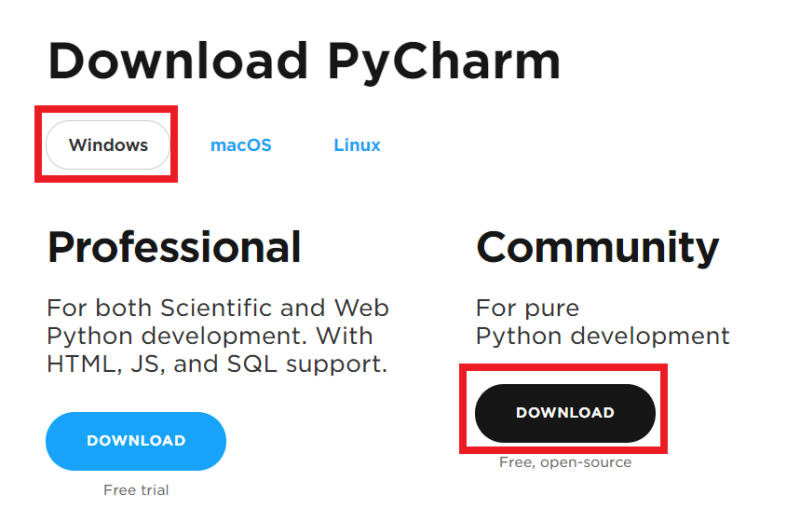
Task: Click the blue Professional DOWNLOAD button
Action: point(136,441)
